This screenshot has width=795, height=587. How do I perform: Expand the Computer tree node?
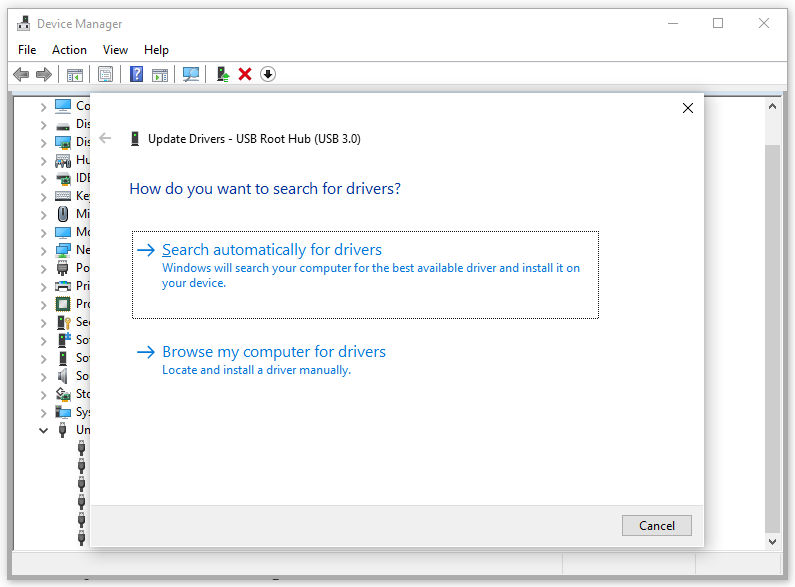coord(43,106)
